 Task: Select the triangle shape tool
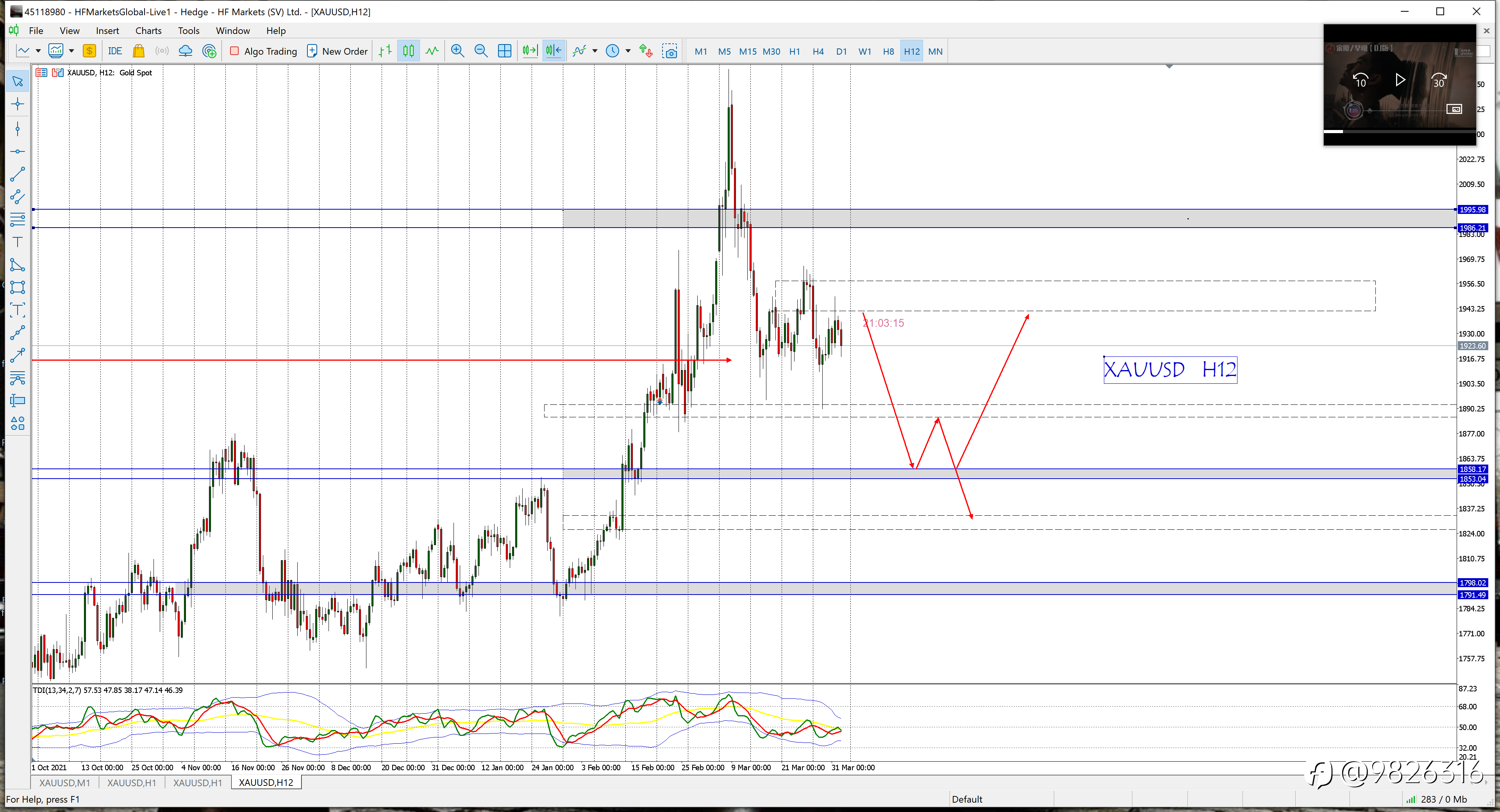[18, 265]
